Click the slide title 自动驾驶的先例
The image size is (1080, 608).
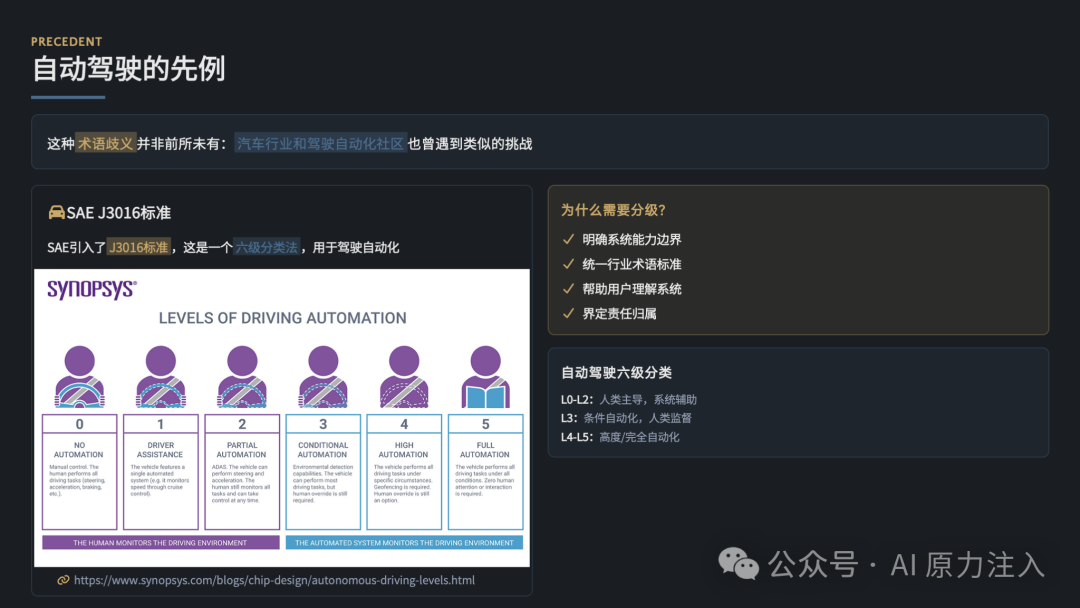point(129,69)
